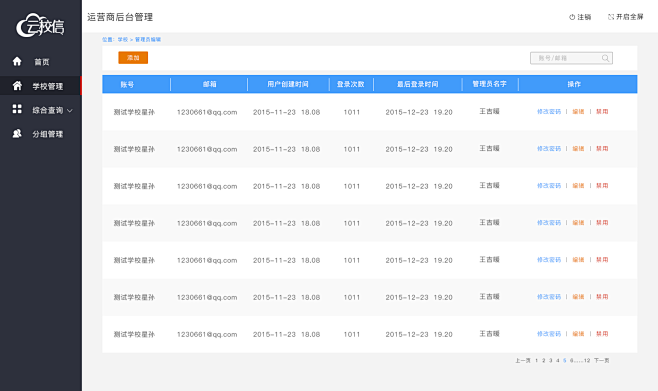This screenshot has width=658, height=391.
Task: Go to 上一页 in pagination
Action: (523, 360)
